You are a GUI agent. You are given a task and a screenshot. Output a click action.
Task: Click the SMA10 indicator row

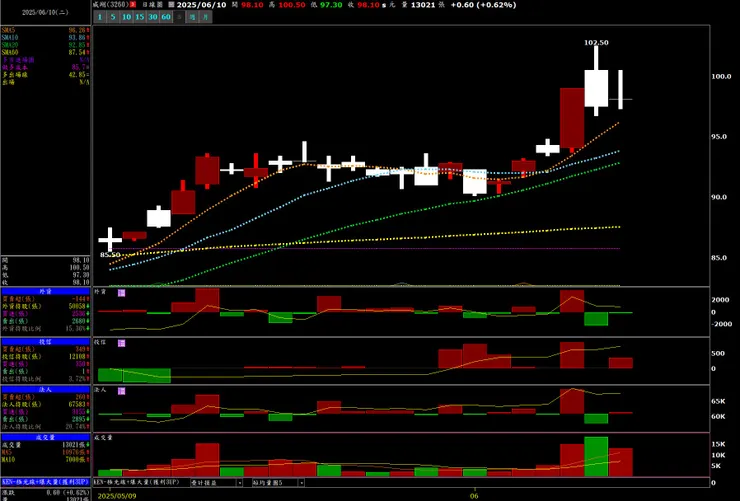(45, 37)
